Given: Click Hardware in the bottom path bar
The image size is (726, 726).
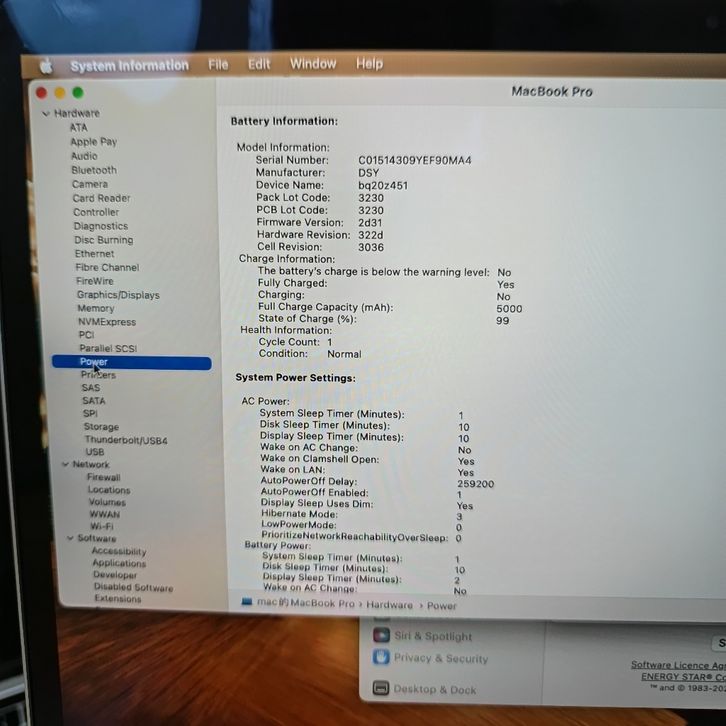Looking at the screenshot, I should 389,605.
